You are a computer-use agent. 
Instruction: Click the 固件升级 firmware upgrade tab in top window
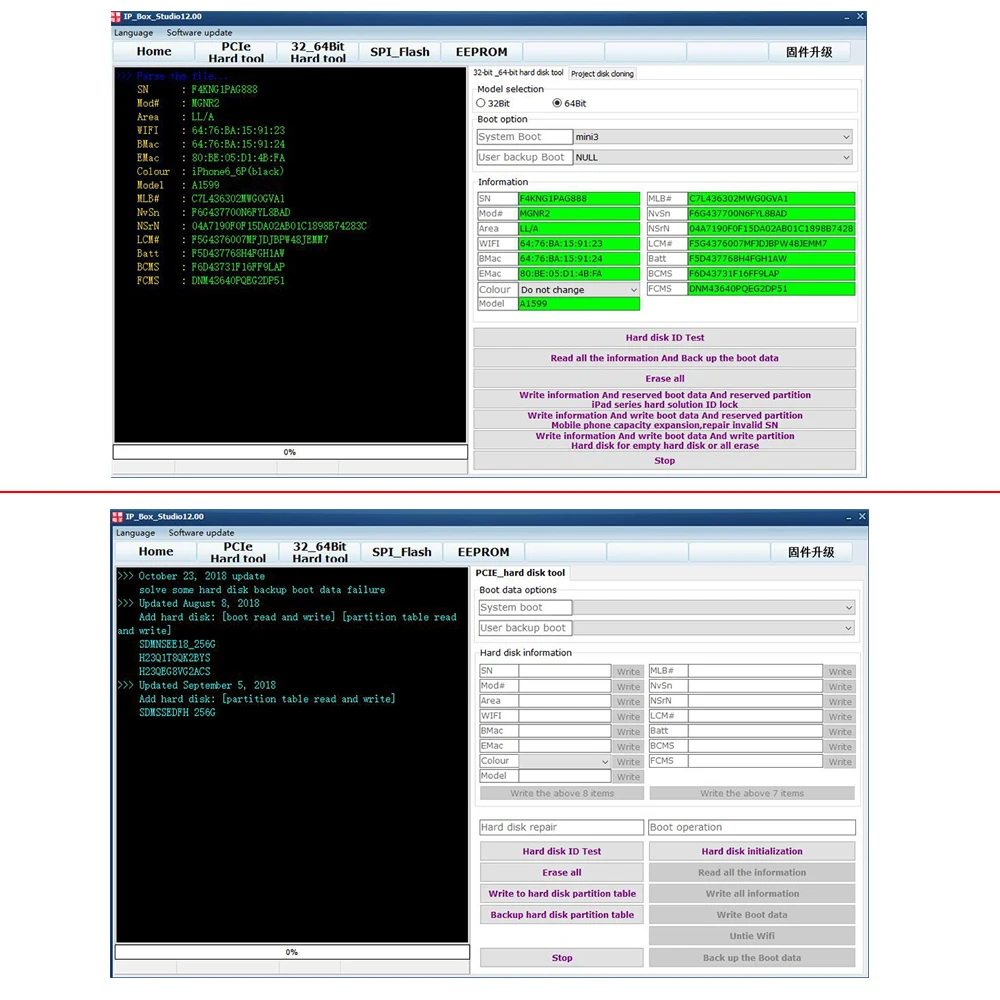[x=809, y=52]
